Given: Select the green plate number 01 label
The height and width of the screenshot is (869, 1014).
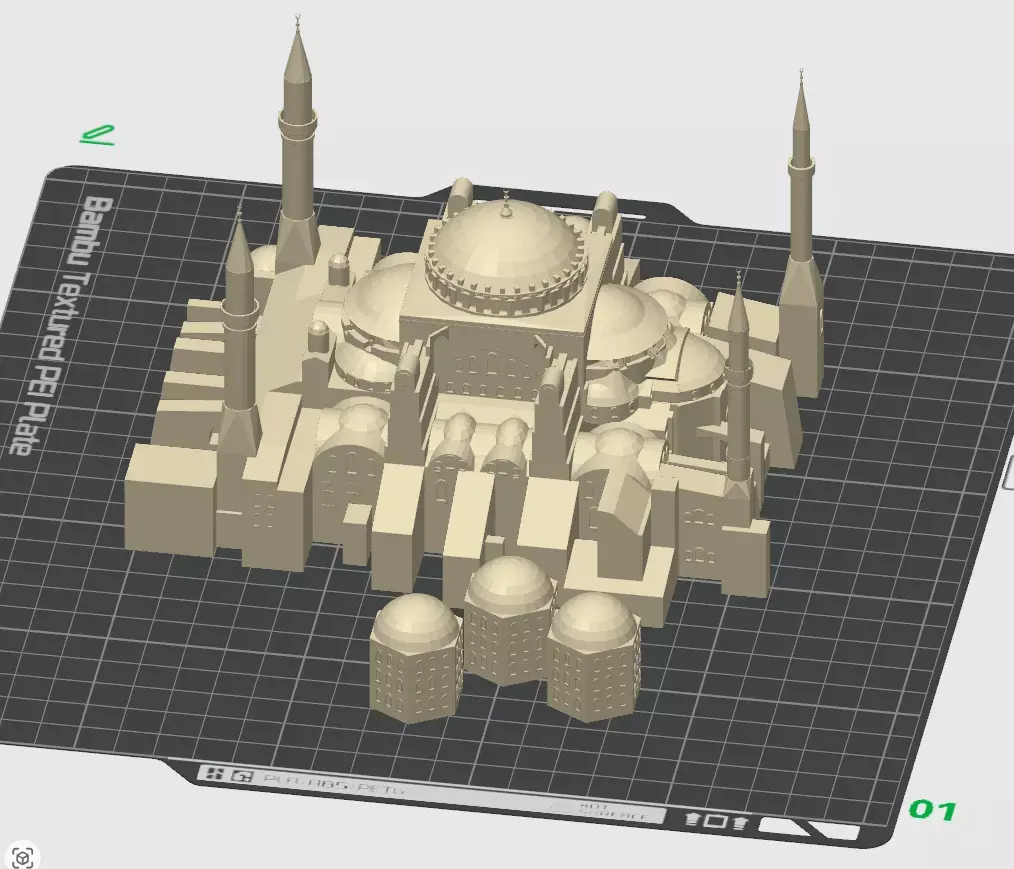Looking at the screenshot, I should tap(932, 810).
